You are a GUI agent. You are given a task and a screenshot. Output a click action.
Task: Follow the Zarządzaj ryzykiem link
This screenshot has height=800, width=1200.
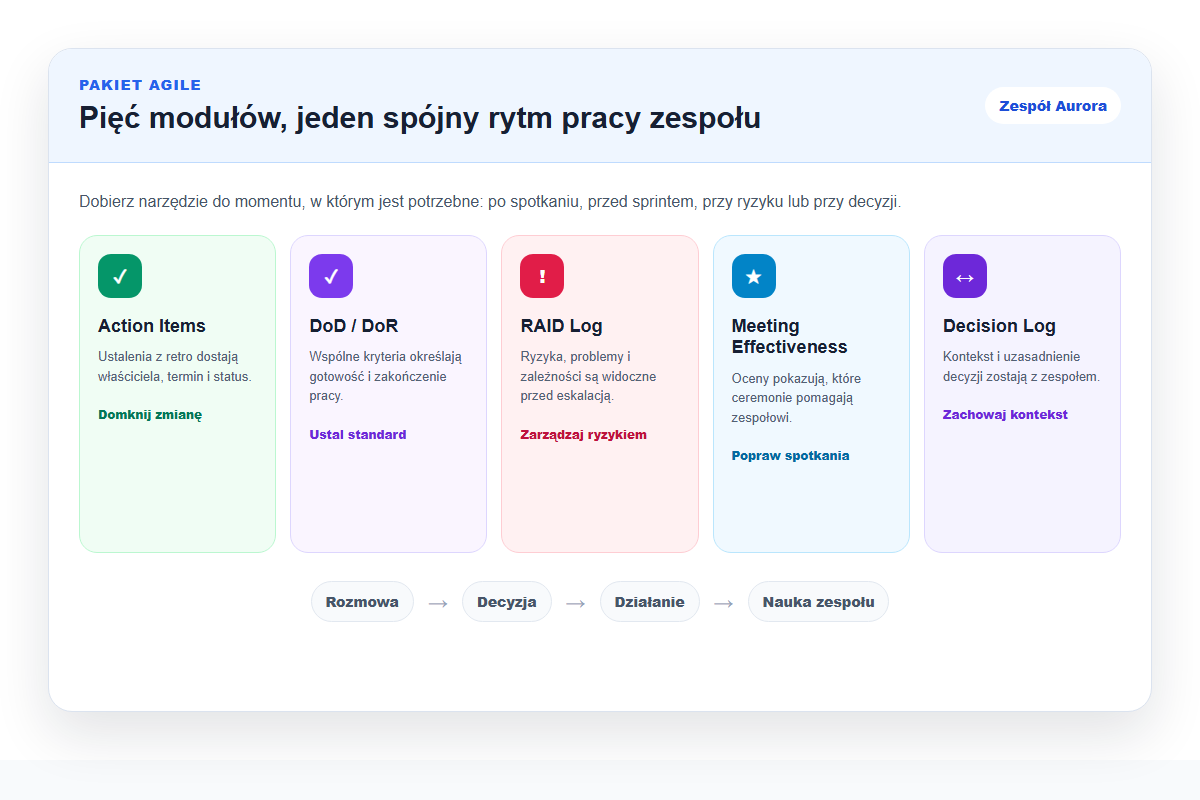pyautogui.click(x=584, y=434)
